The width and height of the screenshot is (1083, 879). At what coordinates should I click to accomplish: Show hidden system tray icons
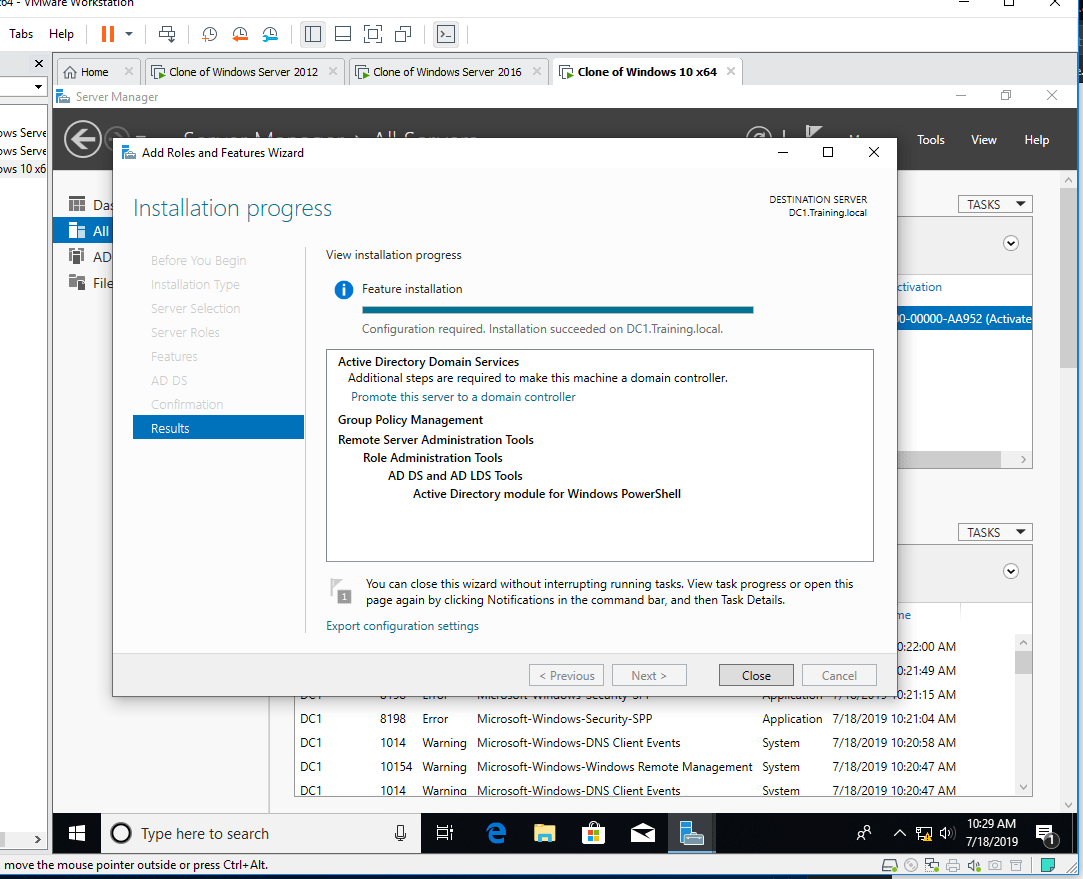point(899,833)
